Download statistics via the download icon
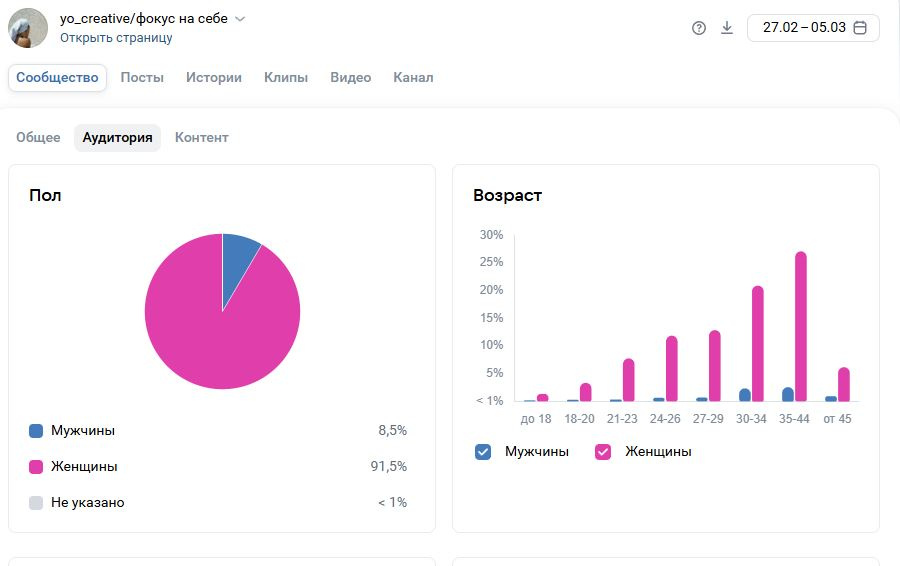Image resolution: width=900 pixels, height=566 pixels. click(x=727, y=28)
